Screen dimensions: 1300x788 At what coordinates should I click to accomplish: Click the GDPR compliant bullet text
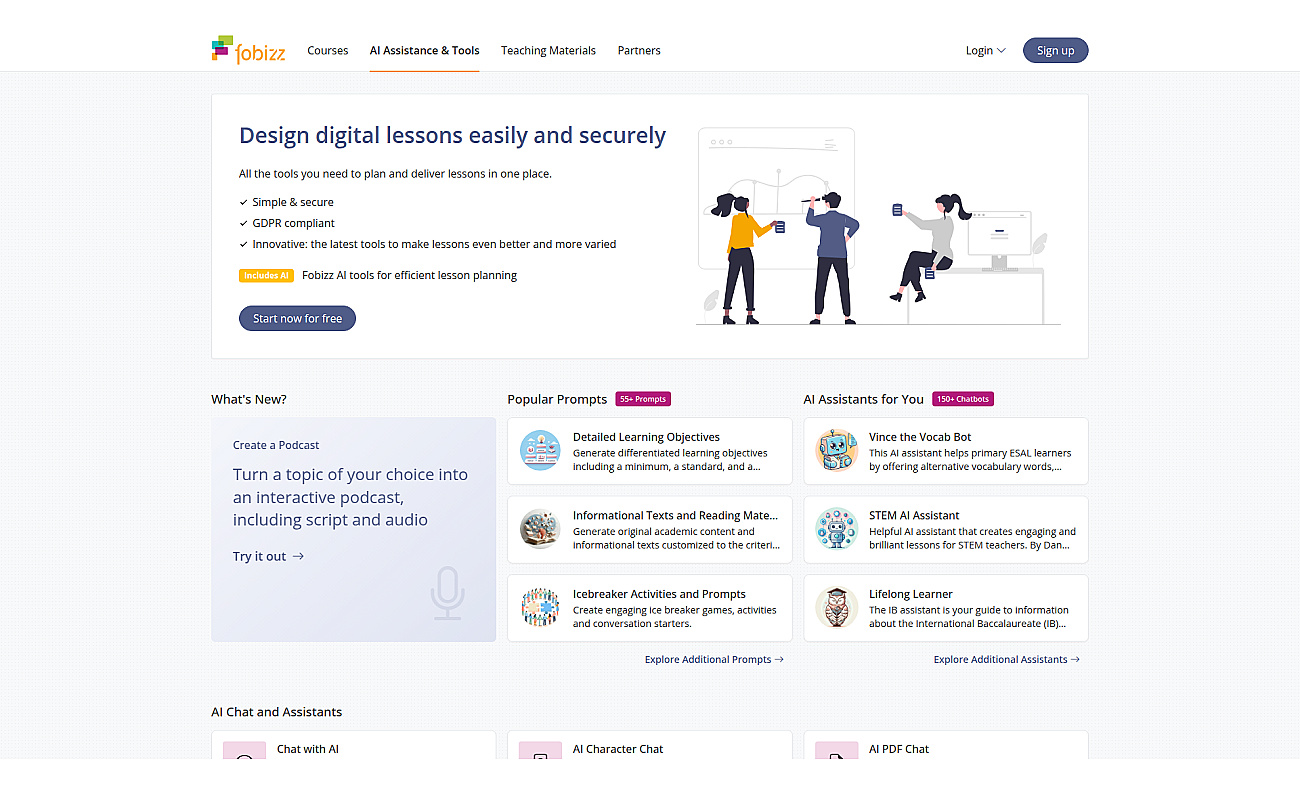[x=293, y=223]
